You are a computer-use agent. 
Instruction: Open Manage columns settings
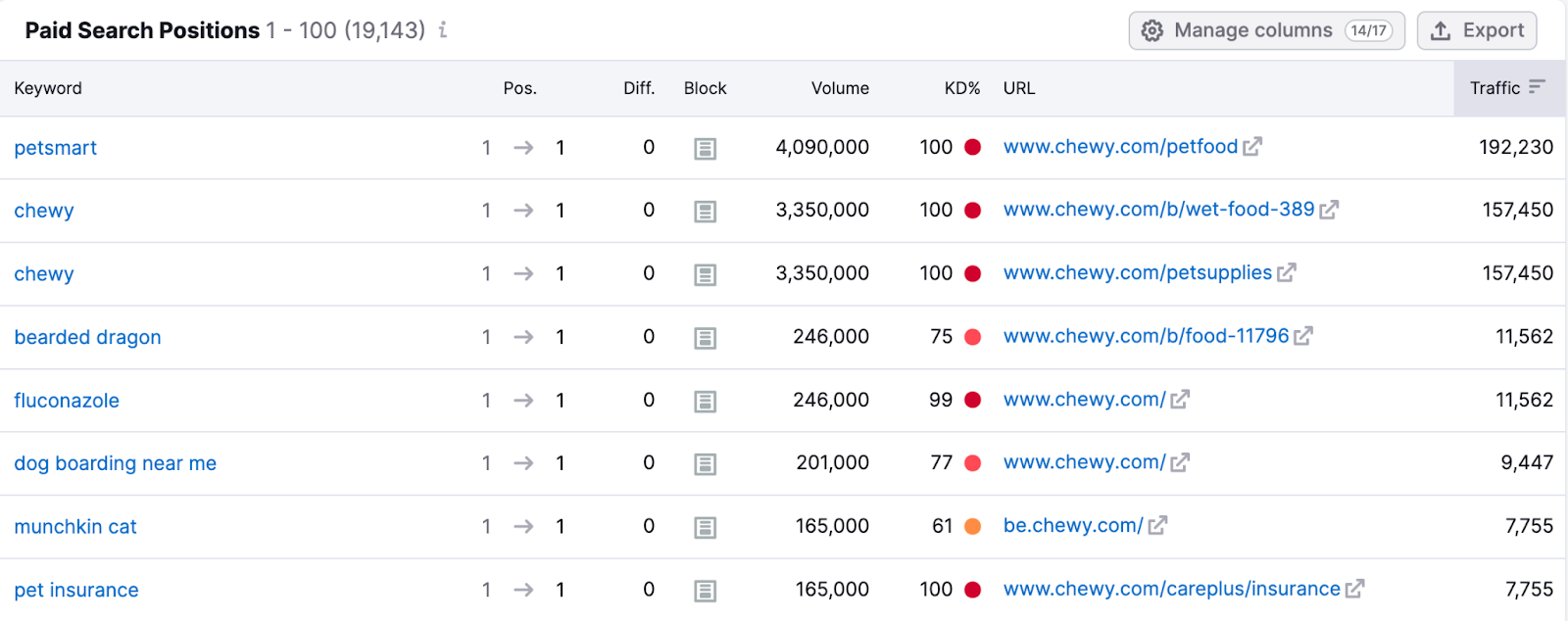click(1266, 30)
